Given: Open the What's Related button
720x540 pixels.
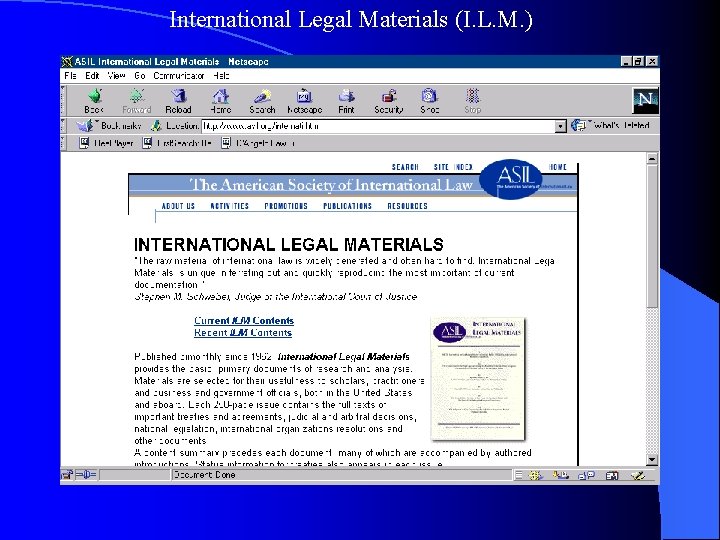Looking at the screenshot, I should pos(610,125).
